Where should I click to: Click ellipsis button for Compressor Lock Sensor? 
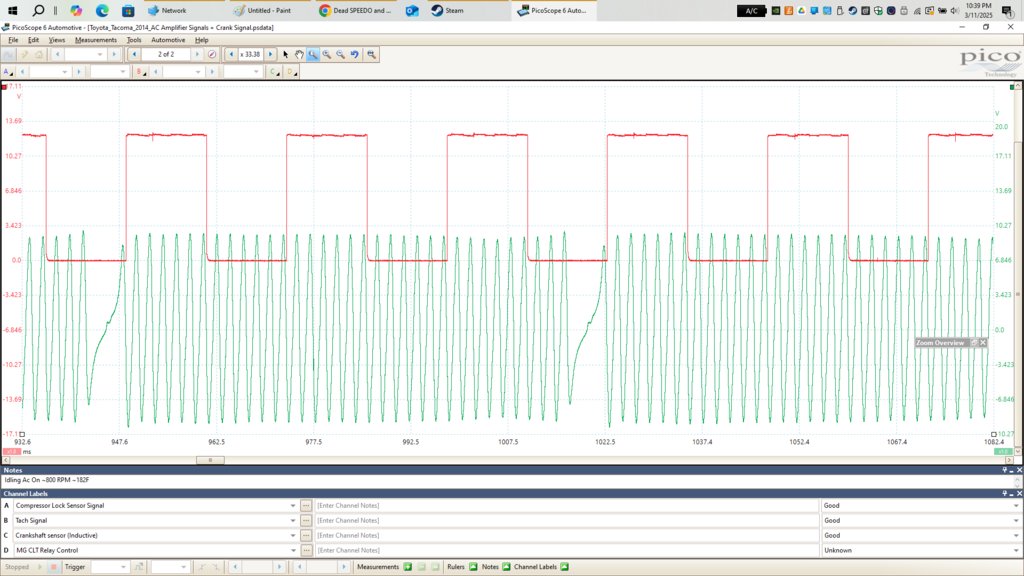pos(306,505)
